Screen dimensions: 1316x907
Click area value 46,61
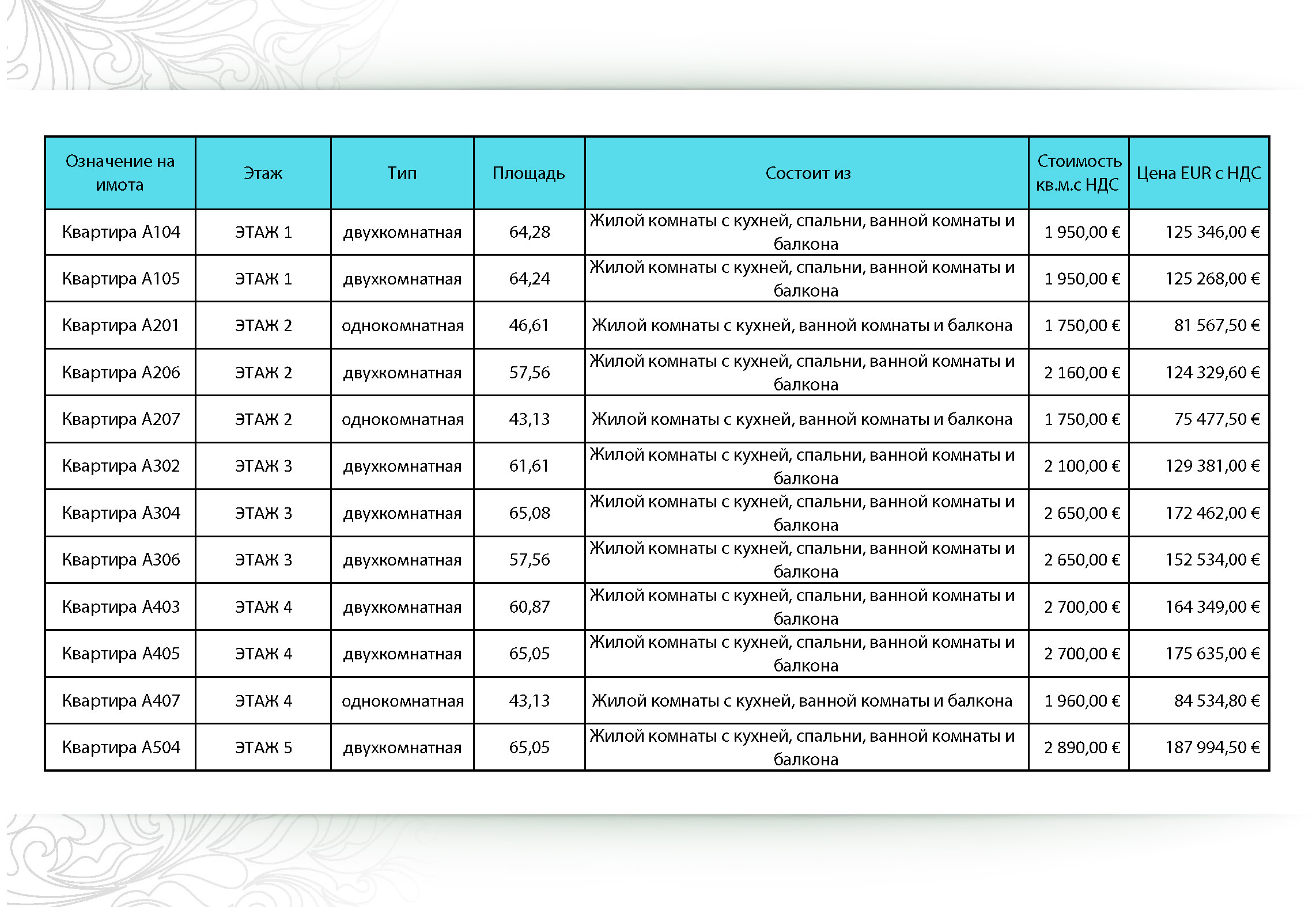pos(529,325)
